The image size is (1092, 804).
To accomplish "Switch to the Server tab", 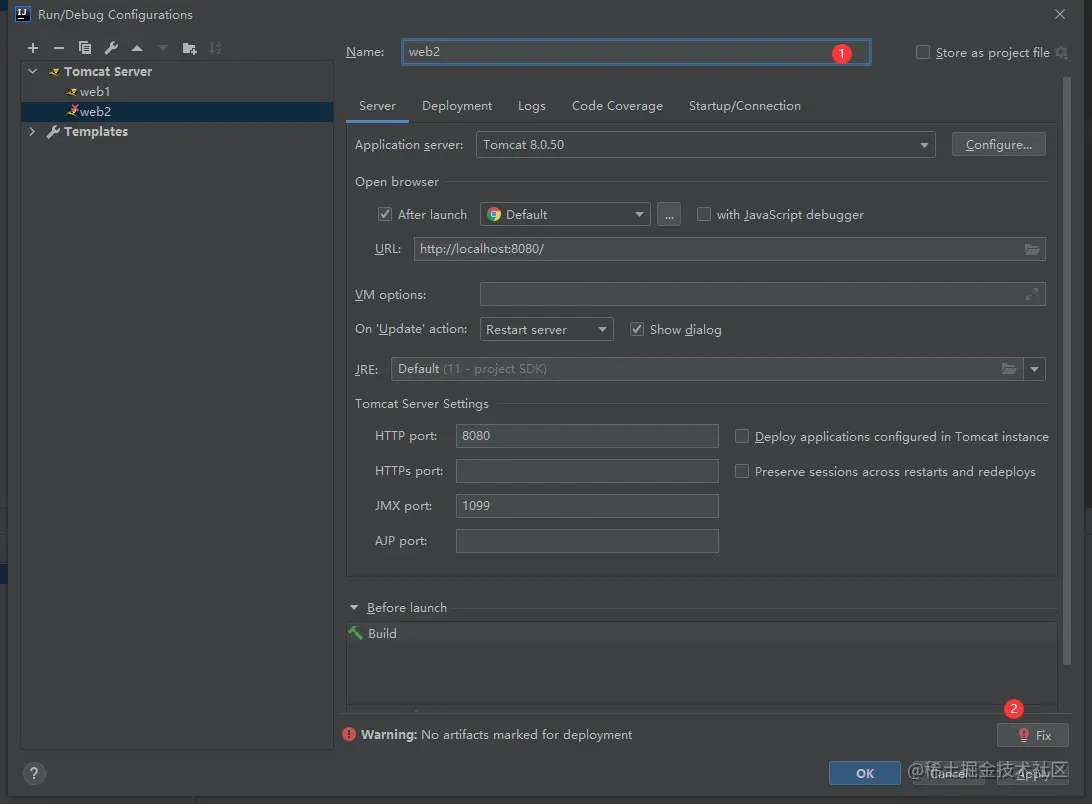I will pos(377,105).
